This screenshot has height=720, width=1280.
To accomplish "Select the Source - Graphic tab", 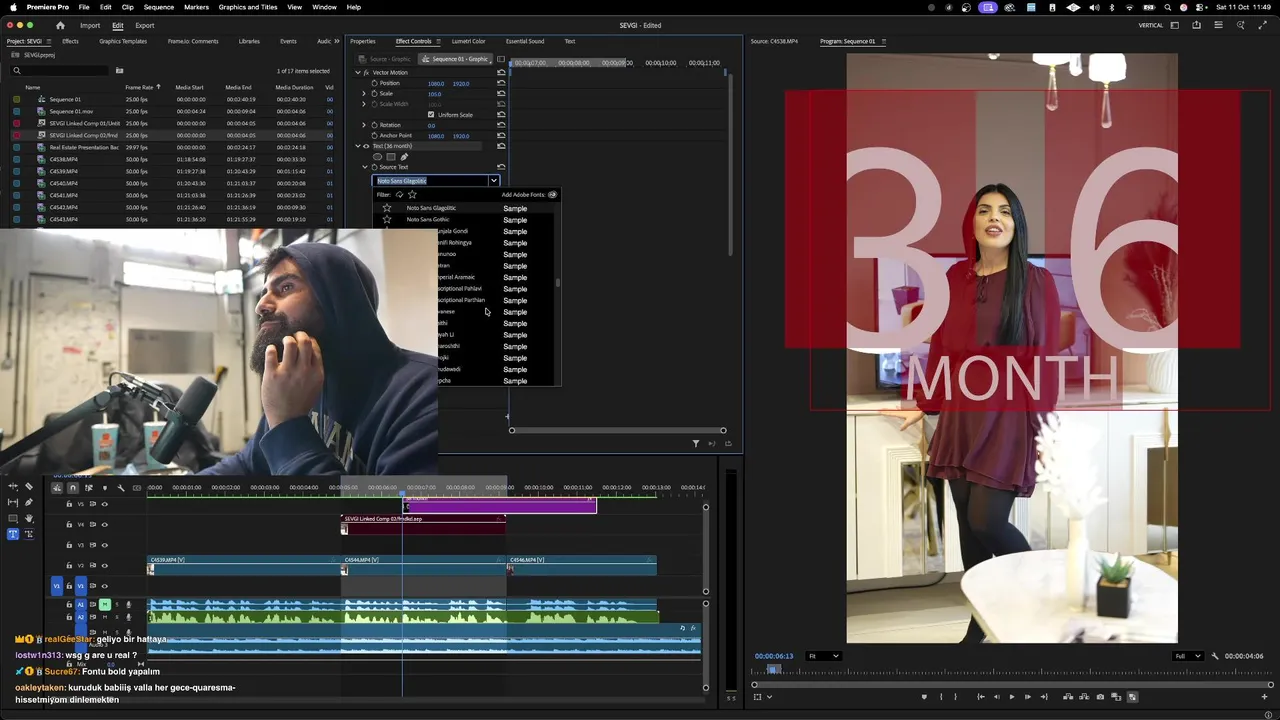I will click(x=386, y=59).
